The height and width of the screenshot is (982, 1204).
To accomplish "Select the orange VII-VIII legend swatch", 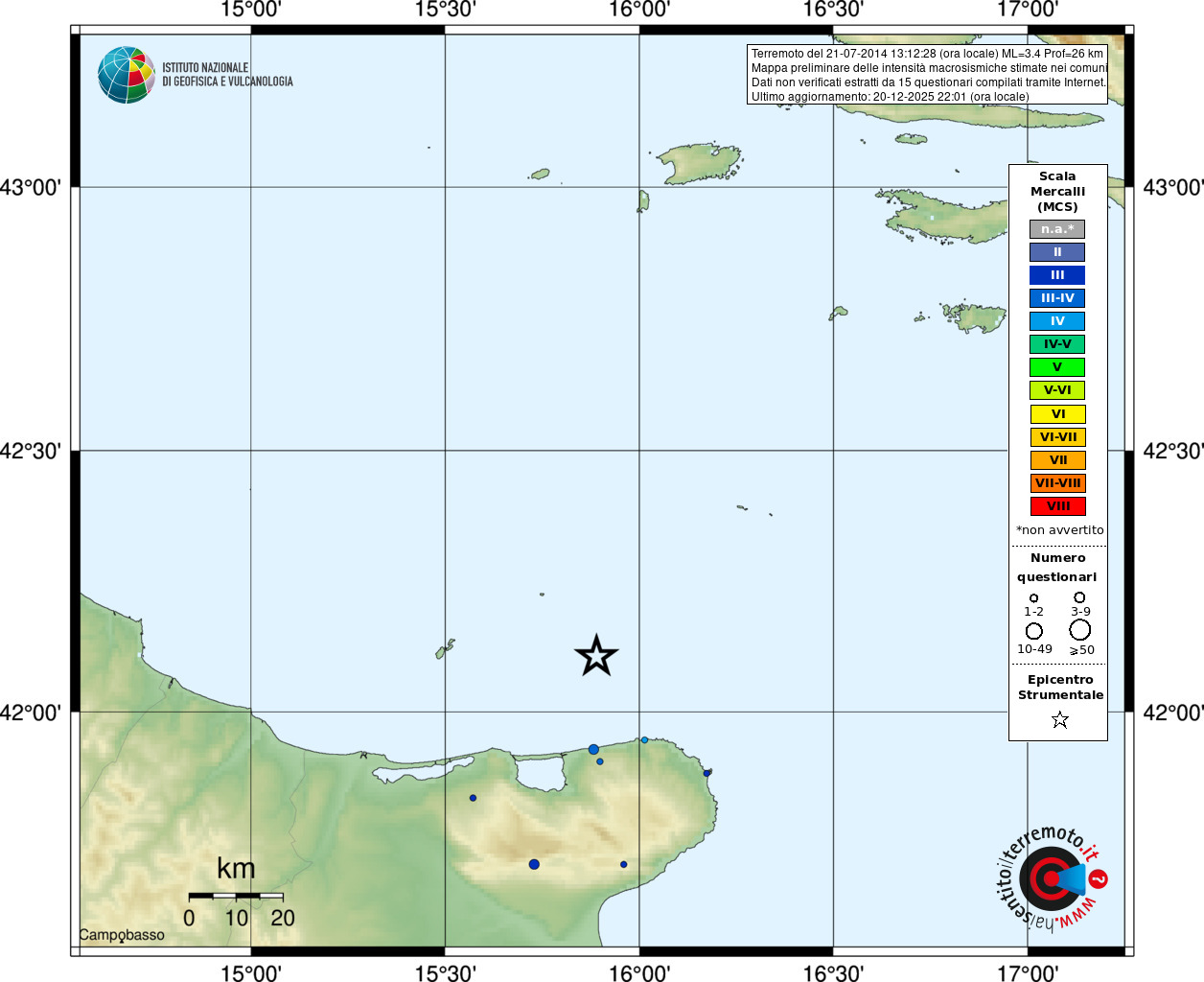I will tap(1057, 483).
